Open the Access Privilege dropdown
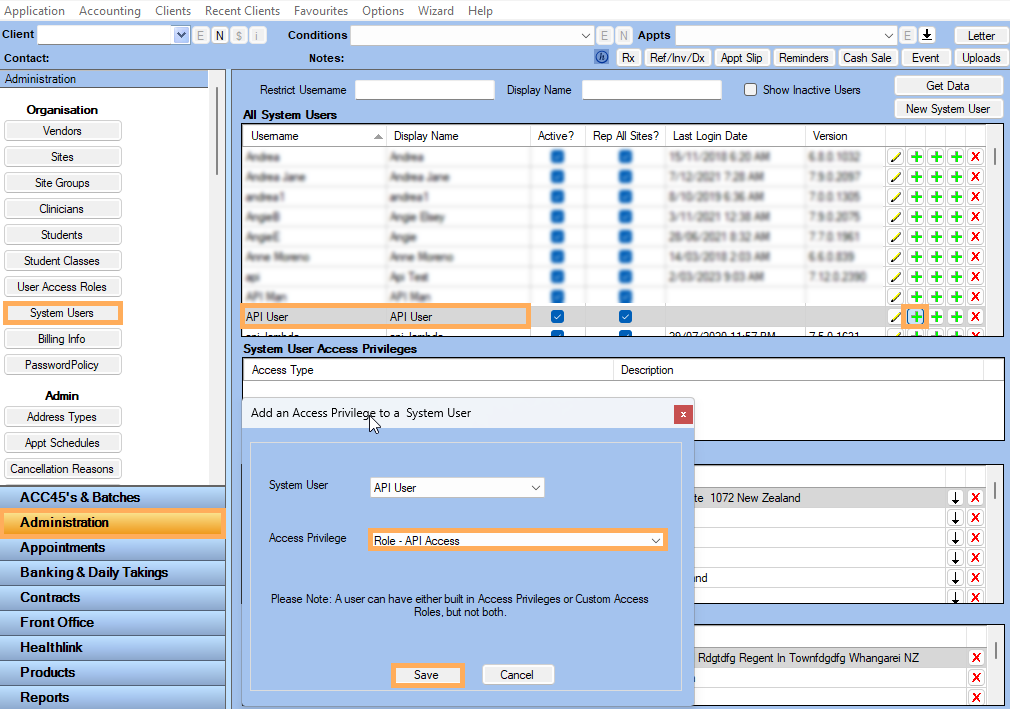This screenshot has height=709, width=1010. (517, 540)
